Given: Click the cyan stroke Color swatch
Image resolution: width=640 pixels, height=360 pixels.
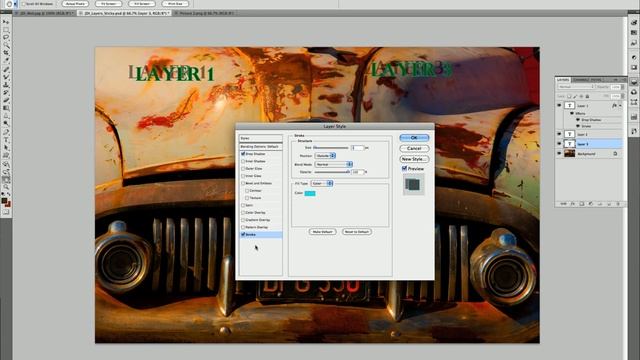Looking at the screenshot, I should pyautogui.click(x=310, y=193).
